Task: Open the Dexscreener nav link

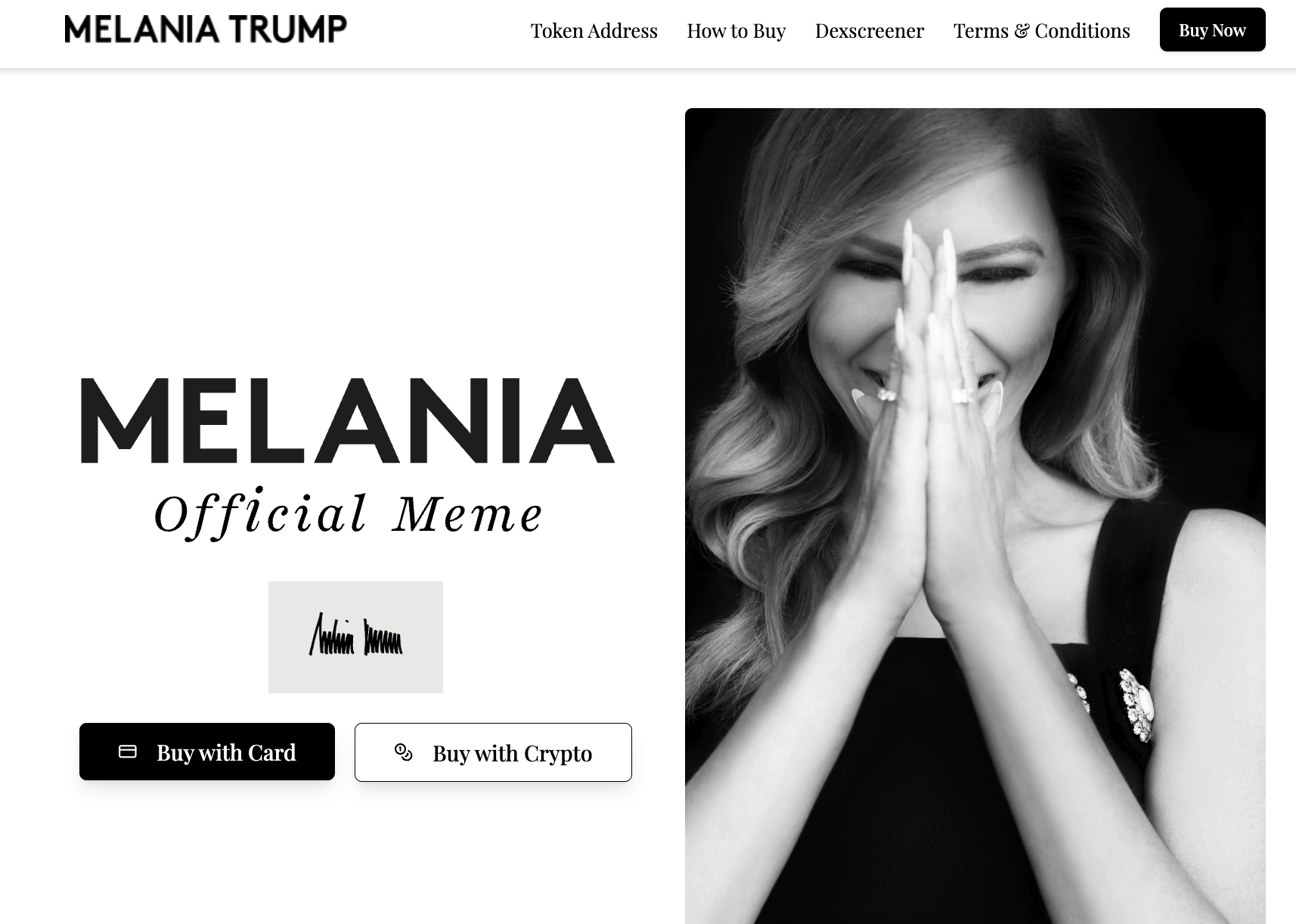Action: pyautogui.click(x=870, y=31)
